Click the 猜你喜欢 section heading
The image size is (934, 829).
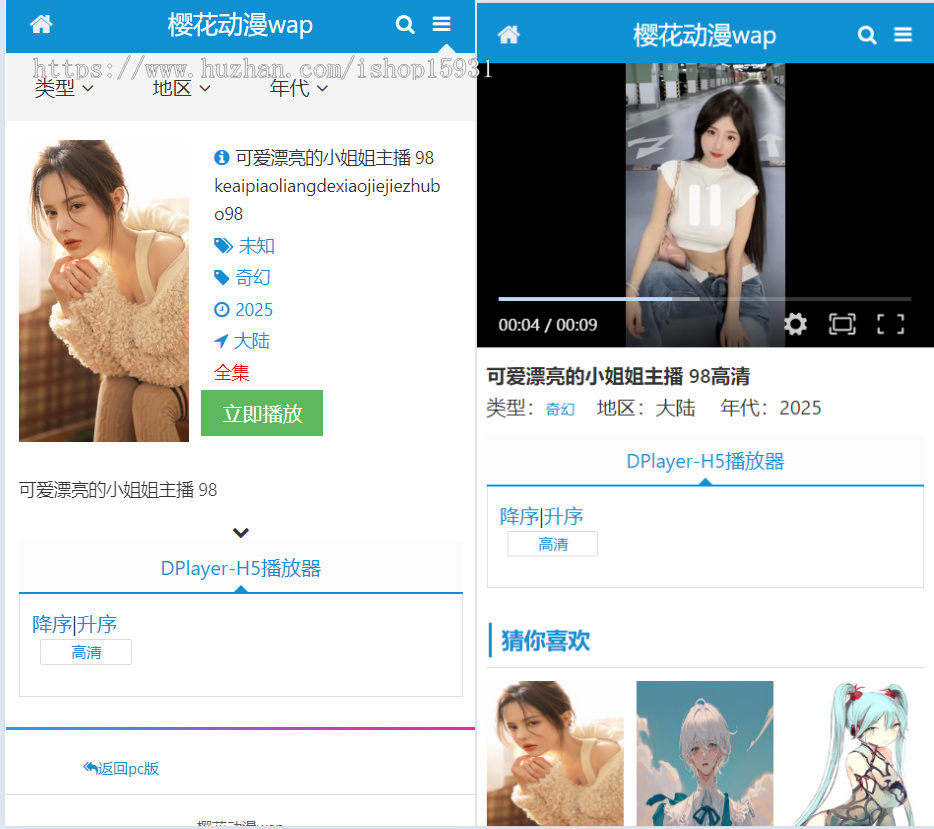click(x=545, y=641)
